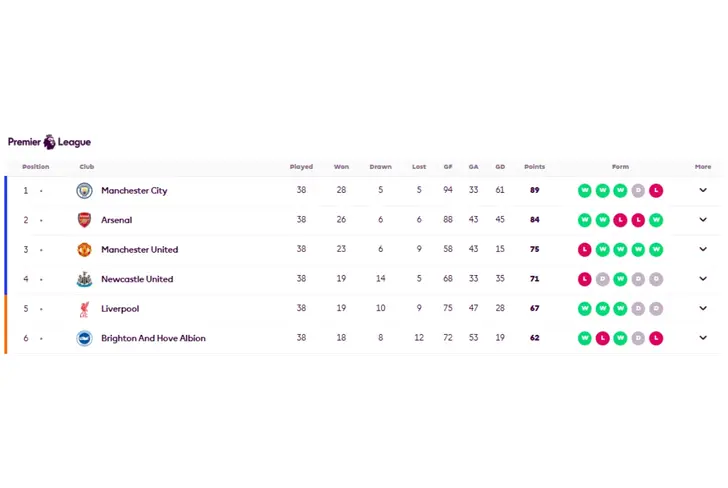This screenshot has width=728, height=488.
Task: Click the Liverpool club crest
Action: pyautogui.click(x=84, y=309)
